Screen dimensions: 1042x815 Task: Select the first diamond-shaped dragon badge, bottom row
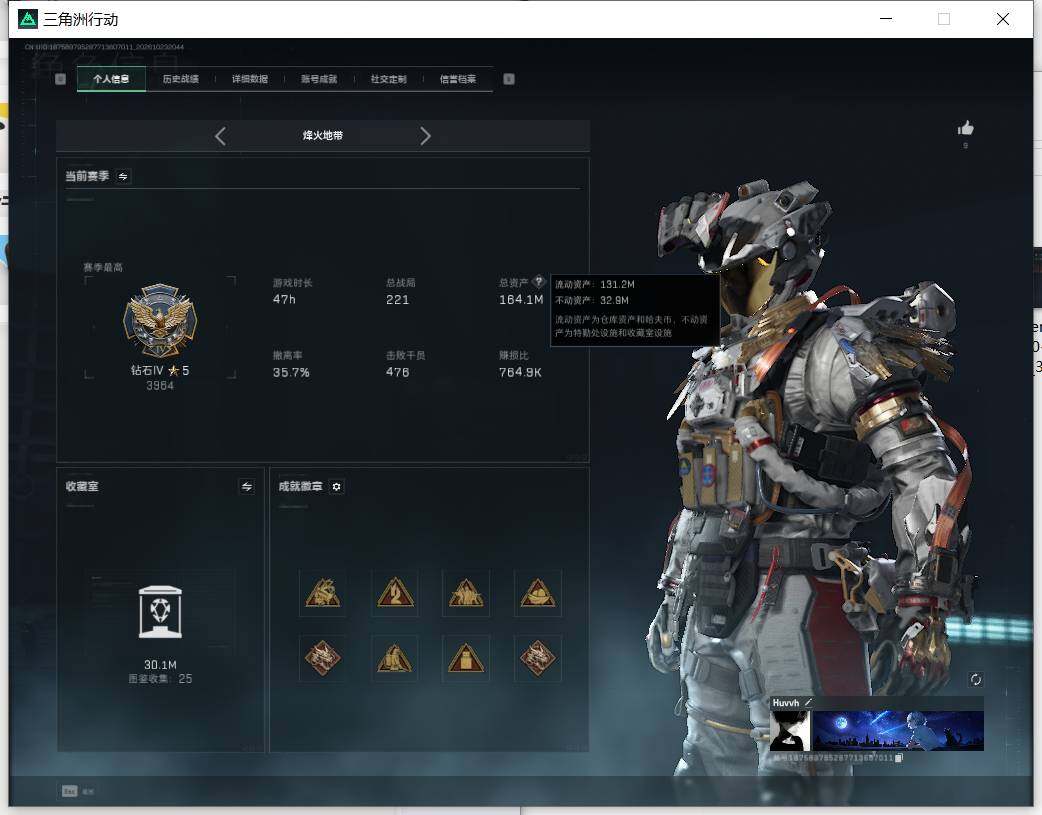(323, 658)
